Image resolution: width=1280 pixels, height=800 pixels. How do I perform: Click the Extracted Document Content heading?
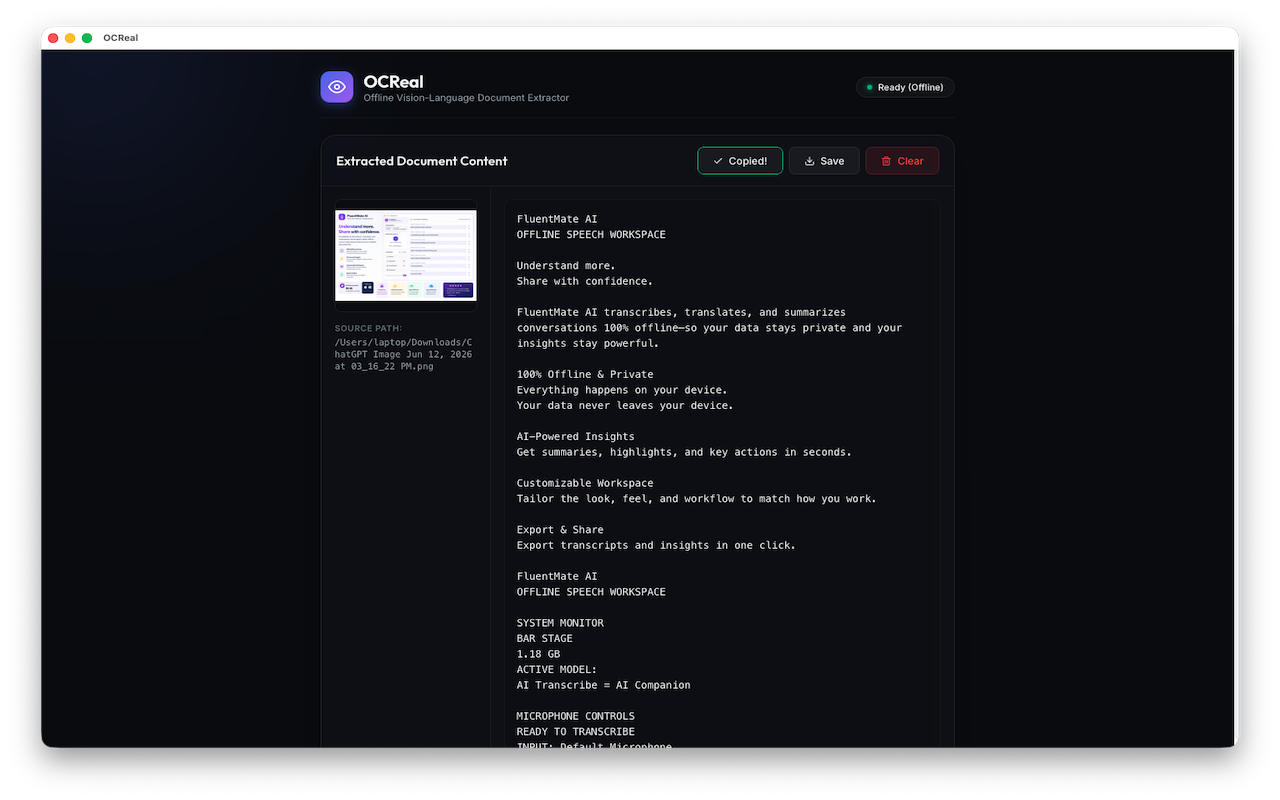[x=422, y=161]
